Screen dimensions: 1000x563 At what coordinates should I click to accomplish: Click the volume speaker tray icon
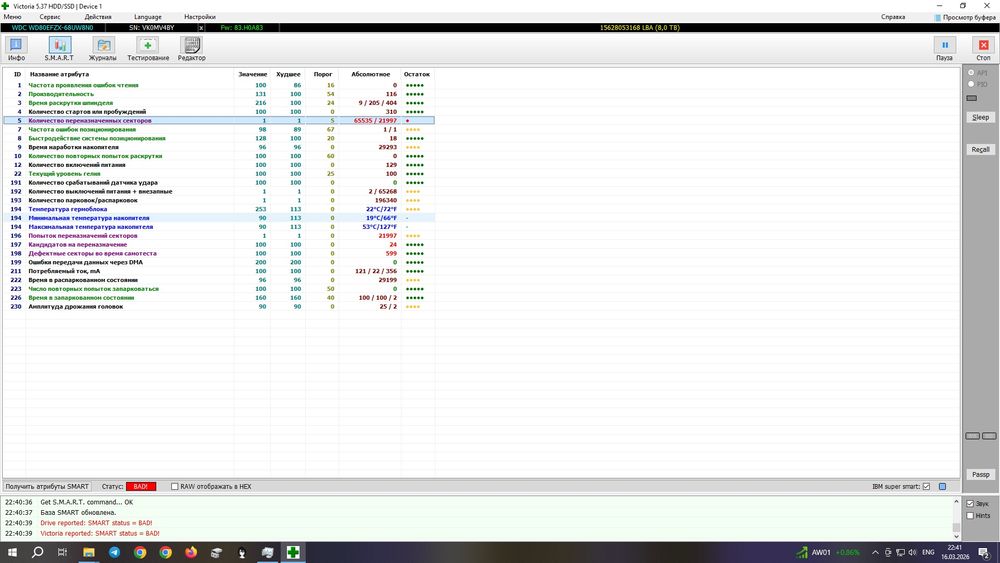tap(912, 552)
